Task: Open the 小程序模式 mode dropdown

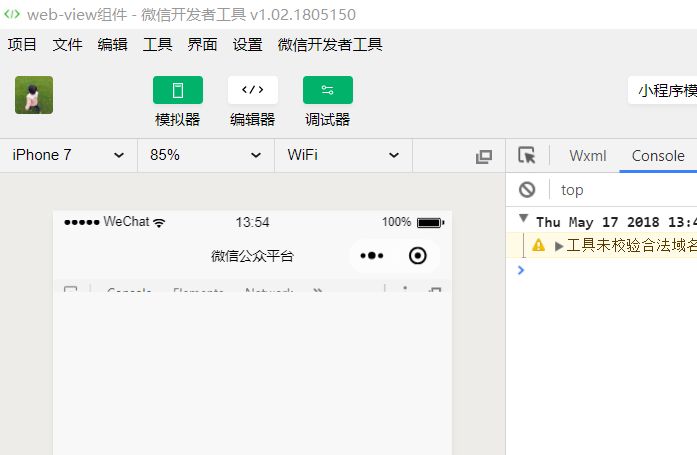Action: click(663, 90)
